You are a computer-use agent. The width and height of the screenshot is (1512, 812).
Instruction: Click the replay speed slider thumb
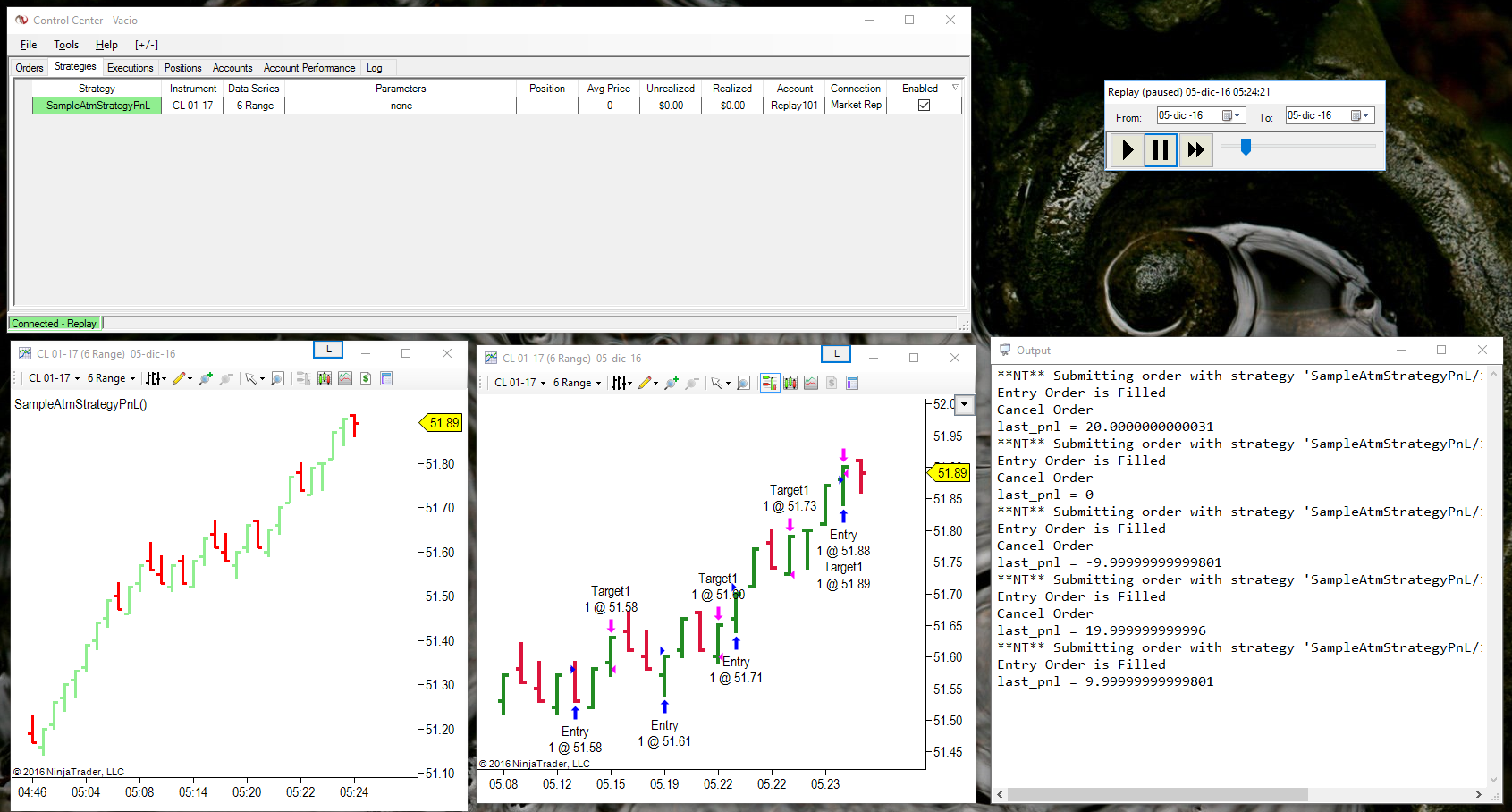(1246, 146)
